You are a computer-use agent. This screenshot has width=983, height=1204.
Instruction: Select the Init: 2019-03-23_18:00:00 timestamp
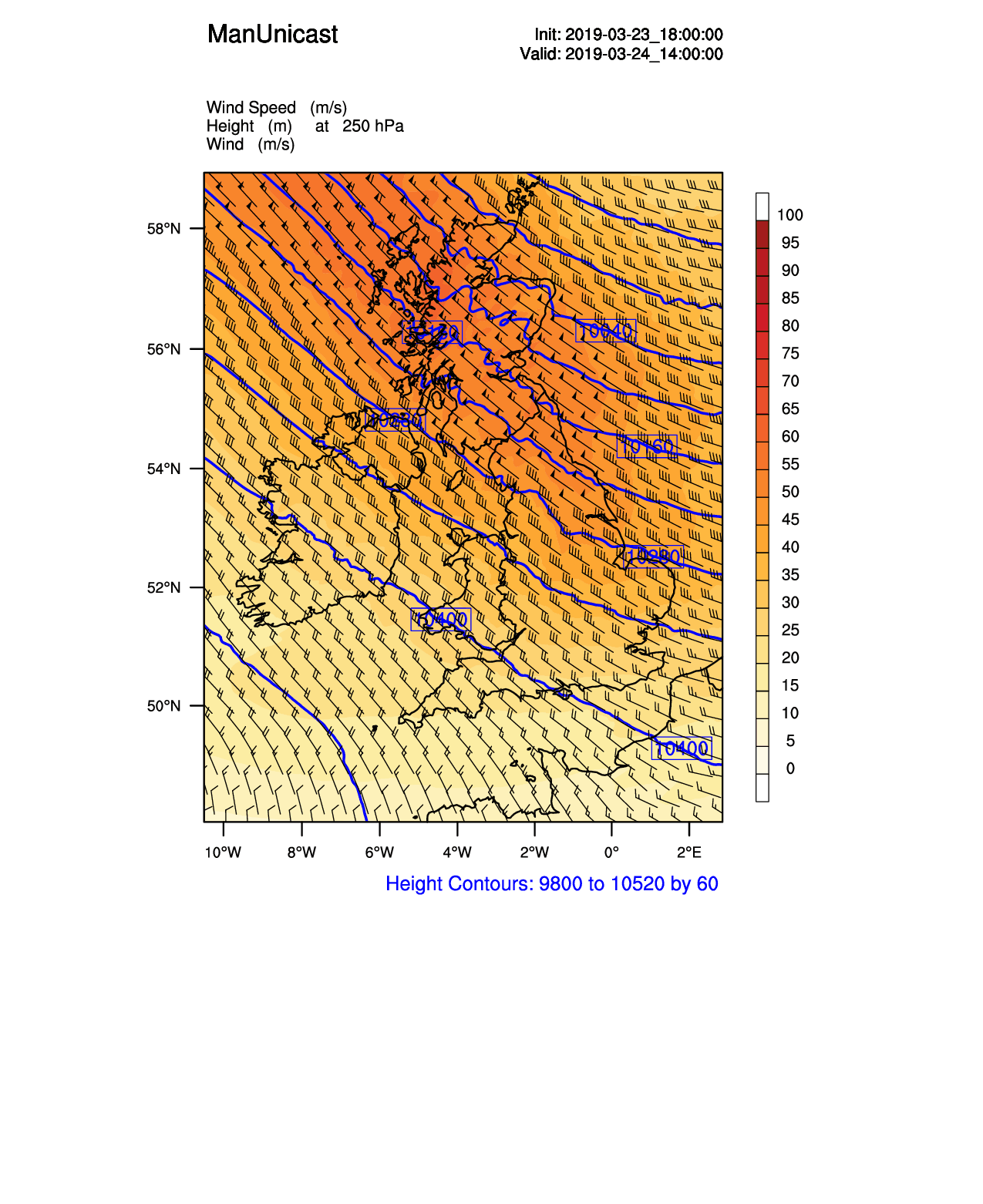click(628, 35)
